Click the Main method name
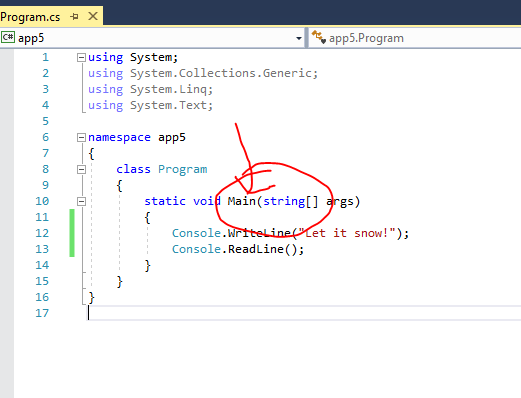This screenshot has width=521, height=398. click(241, 201)
